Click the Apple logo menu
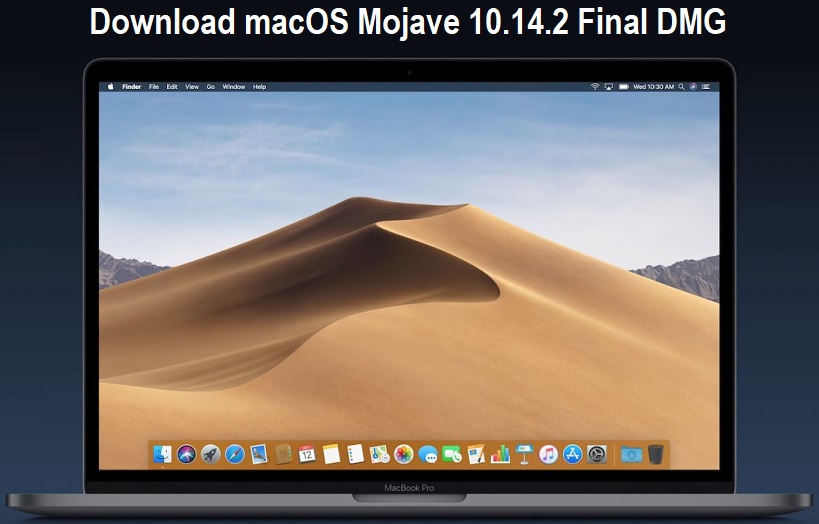Image resolution: width=819 pixels, height=524 pixels. point(110,87)
